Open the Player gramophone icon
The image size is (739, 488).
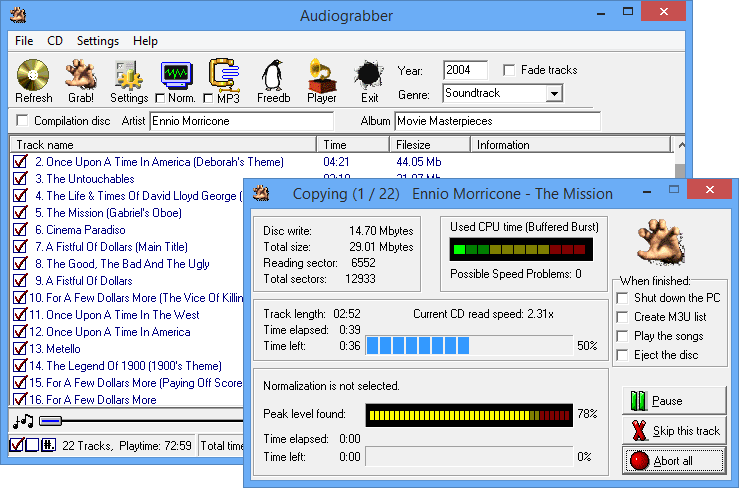[x=321, y=75]
